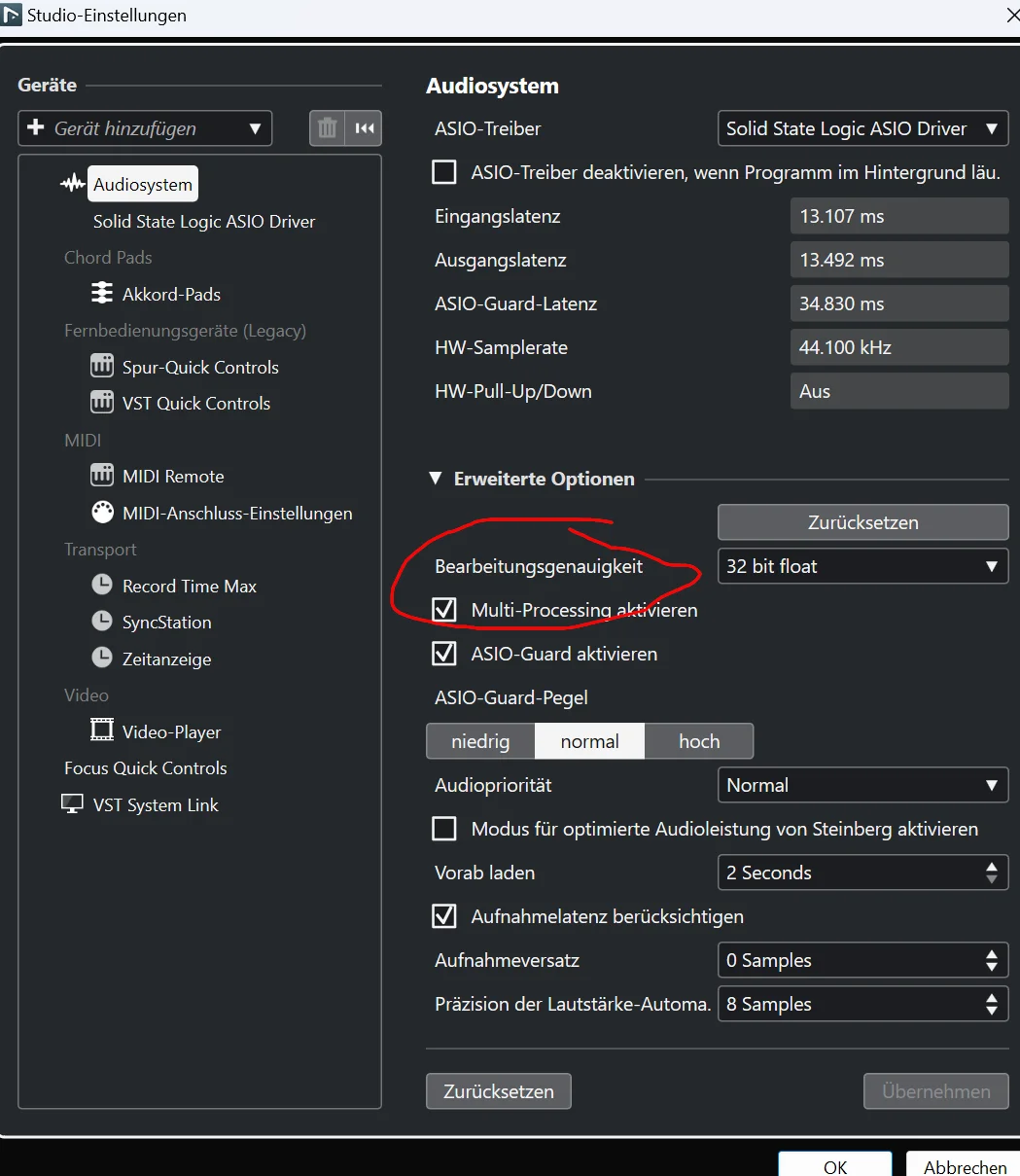Image resolution: width=1020 pixels, height=1176 pixels.
Task: Click Präzision der Lautstärke-Automation stepper arrows
Action: [x=991, y=1004]
